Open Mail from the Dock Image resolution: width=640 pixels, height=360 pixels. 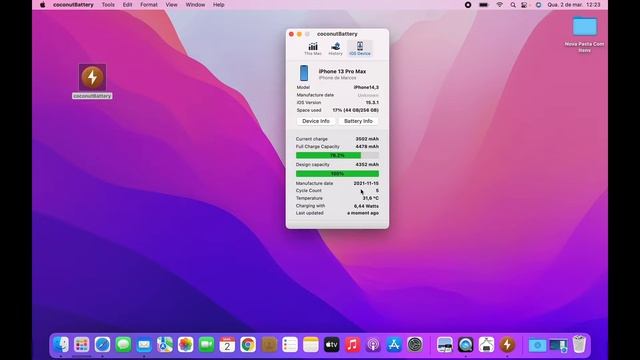tap(144, 345)
